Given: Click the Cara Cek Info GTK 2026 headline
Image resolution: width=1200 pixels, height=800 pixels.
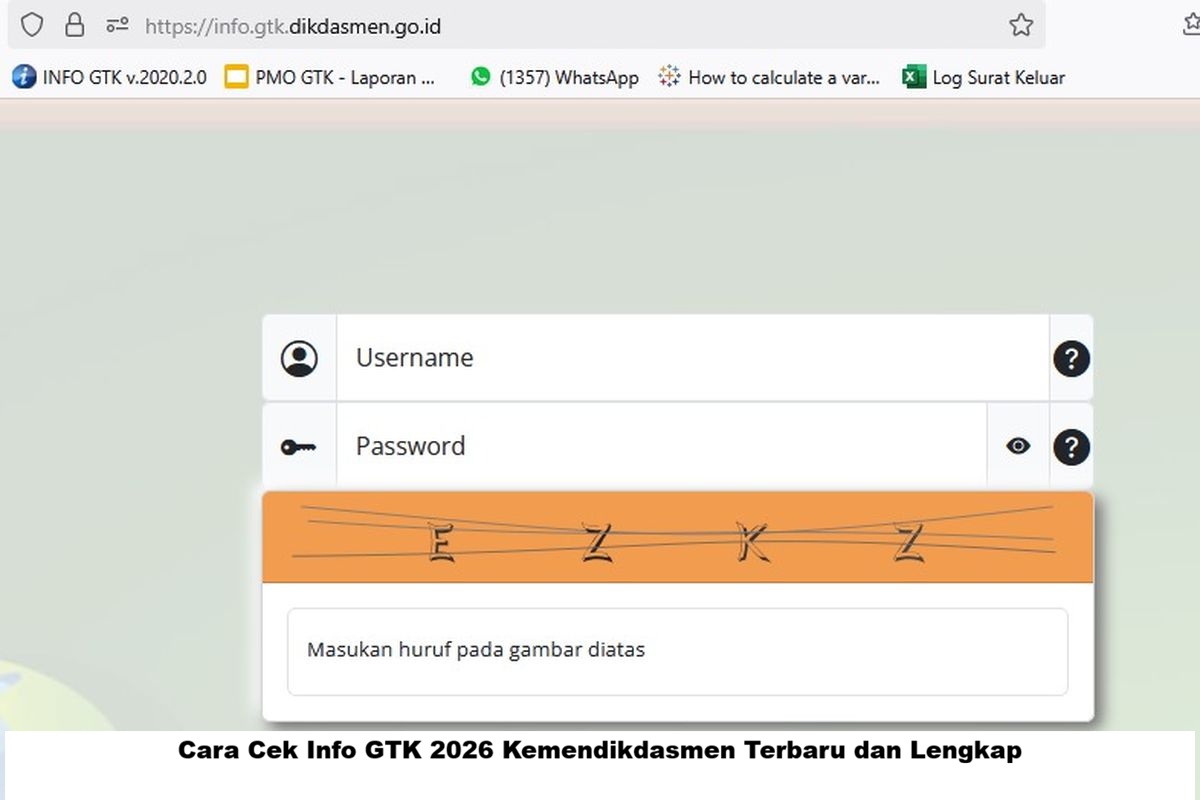Looking at the screenshot, I should pyautogui.click(x=600, y=751).
